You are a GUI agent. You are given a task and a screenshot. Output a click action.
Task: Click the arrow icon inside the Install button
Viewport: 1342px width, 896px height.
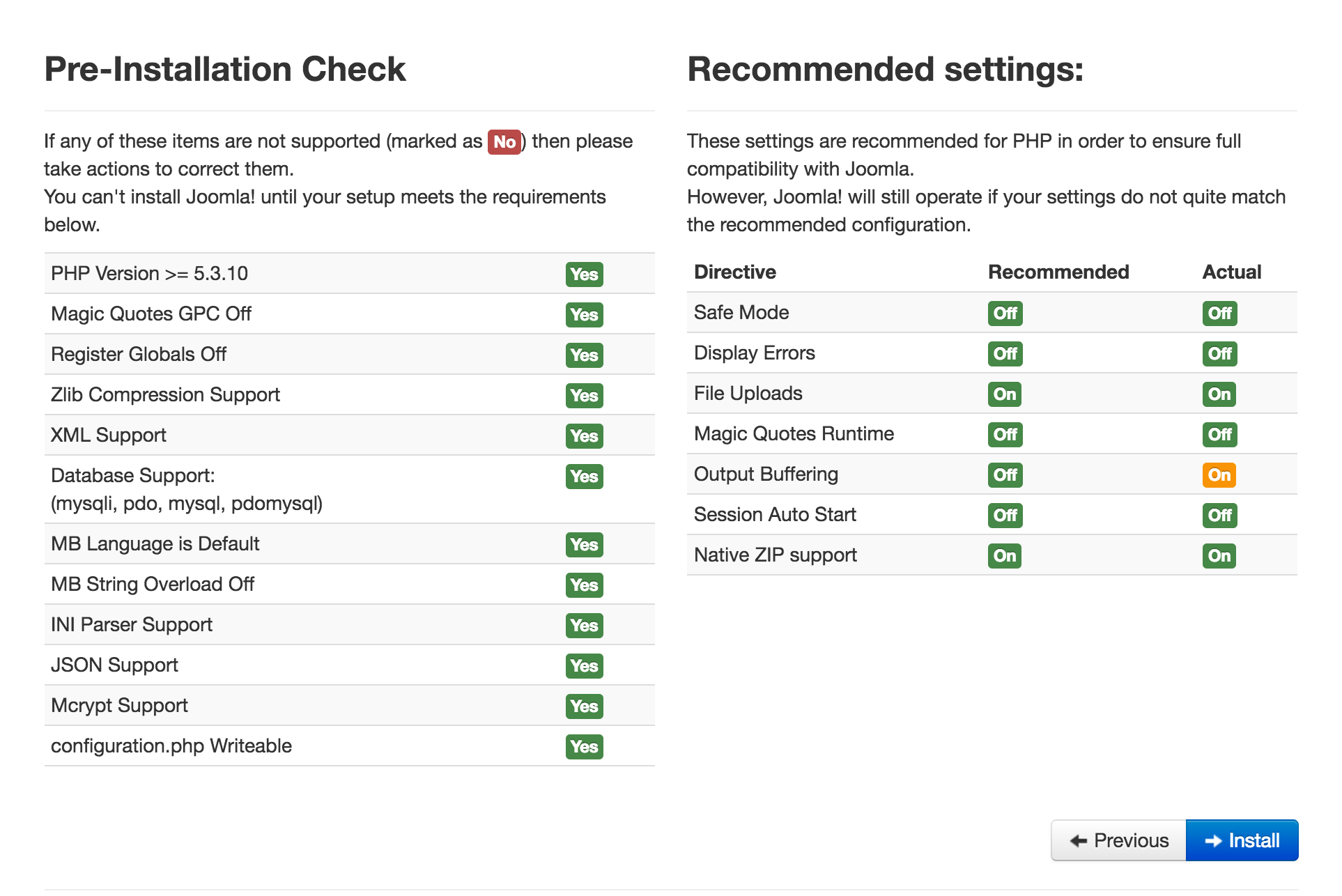point(1214,840)
